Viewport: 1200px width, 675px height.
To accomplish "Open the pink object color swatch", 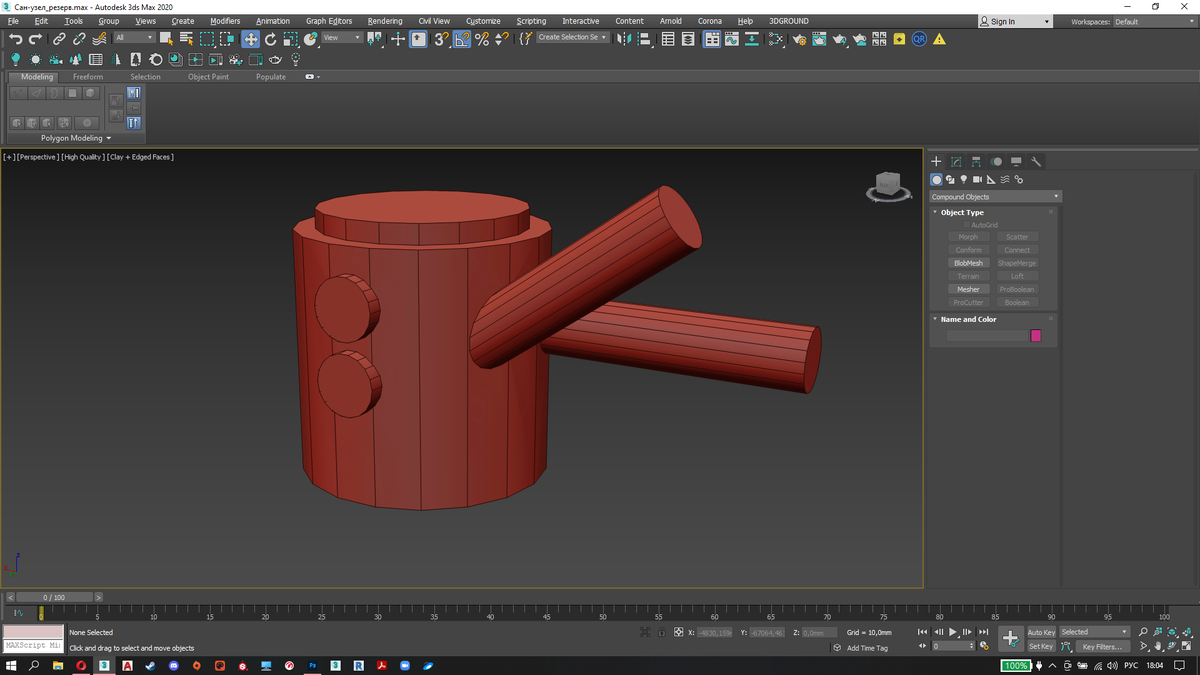I will coord(1035,336).
